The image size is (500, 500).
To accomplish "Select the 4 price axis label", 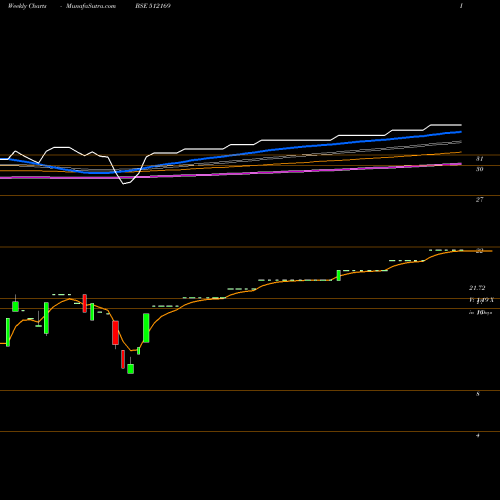I will (478, 435).
